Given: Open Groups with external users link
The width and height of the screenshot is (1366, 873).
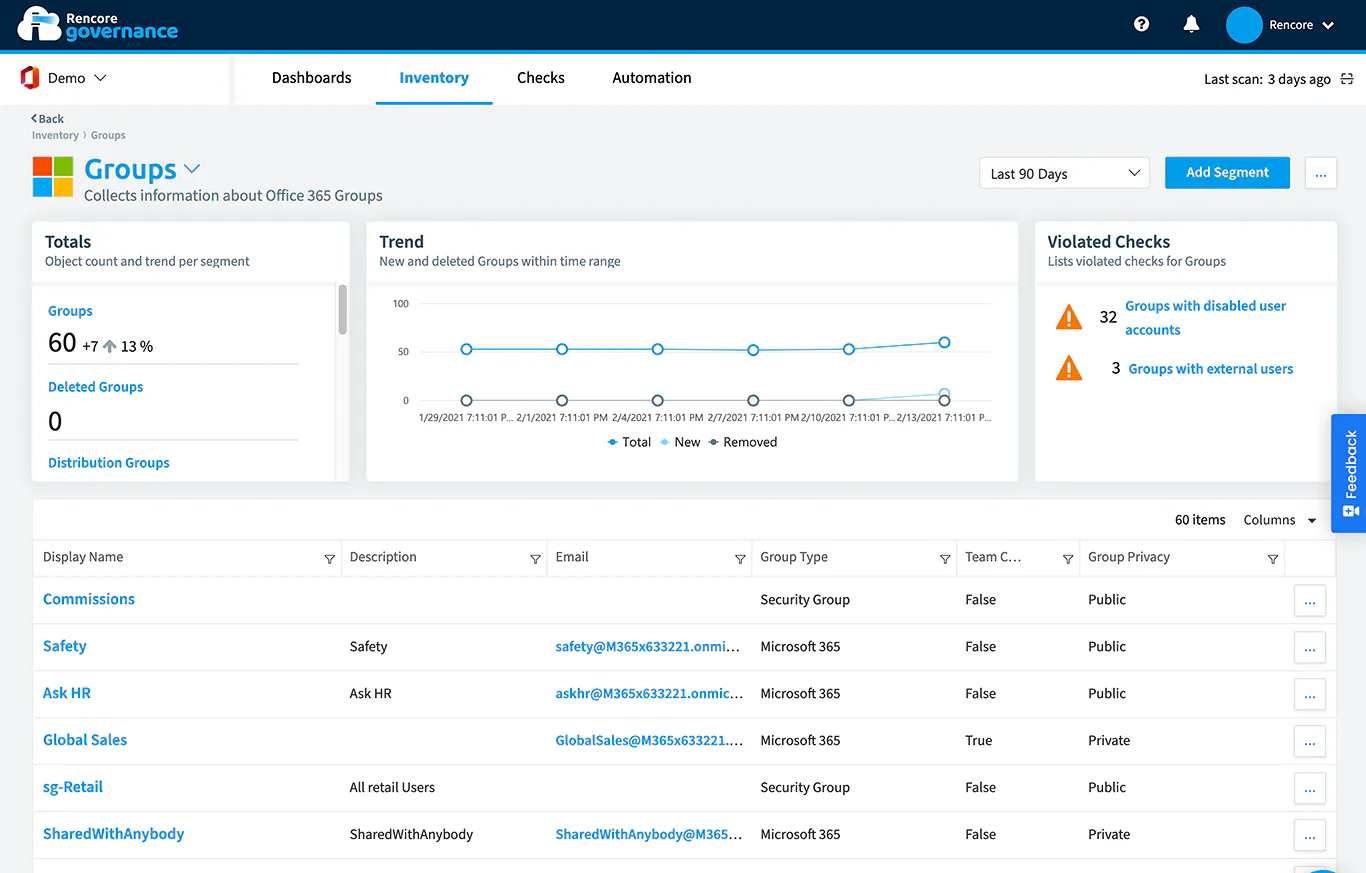Looking at the screenshot, I should pyautogui.click(x=1211, y=369).
